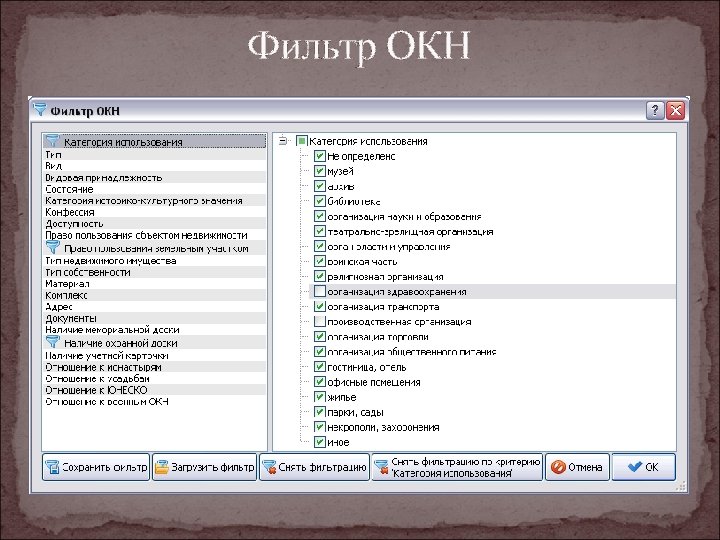The image size is (720, 540).
Task: Uncheck организация торговли checkbox
Action: tap(320, 337)
